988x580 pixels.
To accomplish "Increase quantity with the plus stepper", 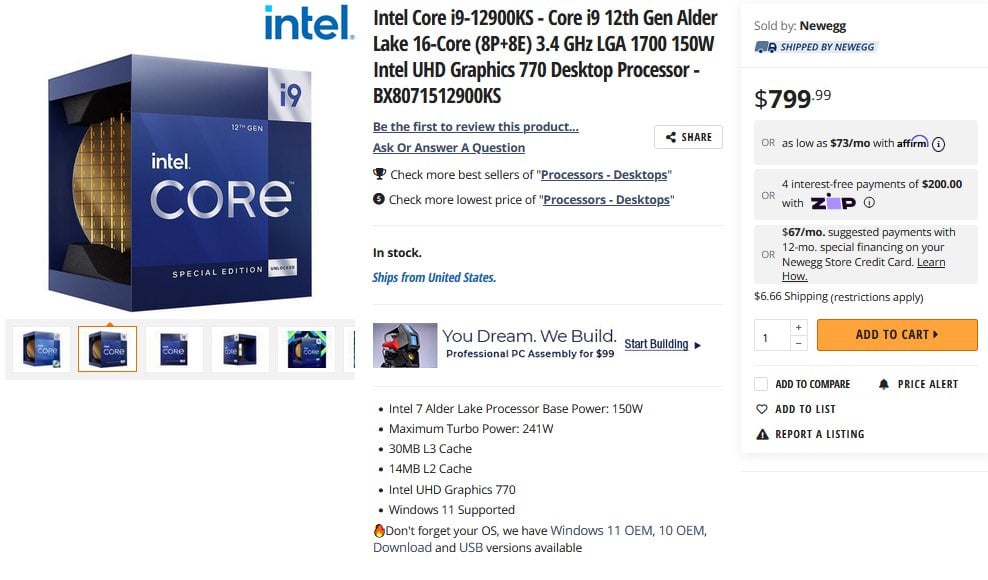I will coord(798,327).
